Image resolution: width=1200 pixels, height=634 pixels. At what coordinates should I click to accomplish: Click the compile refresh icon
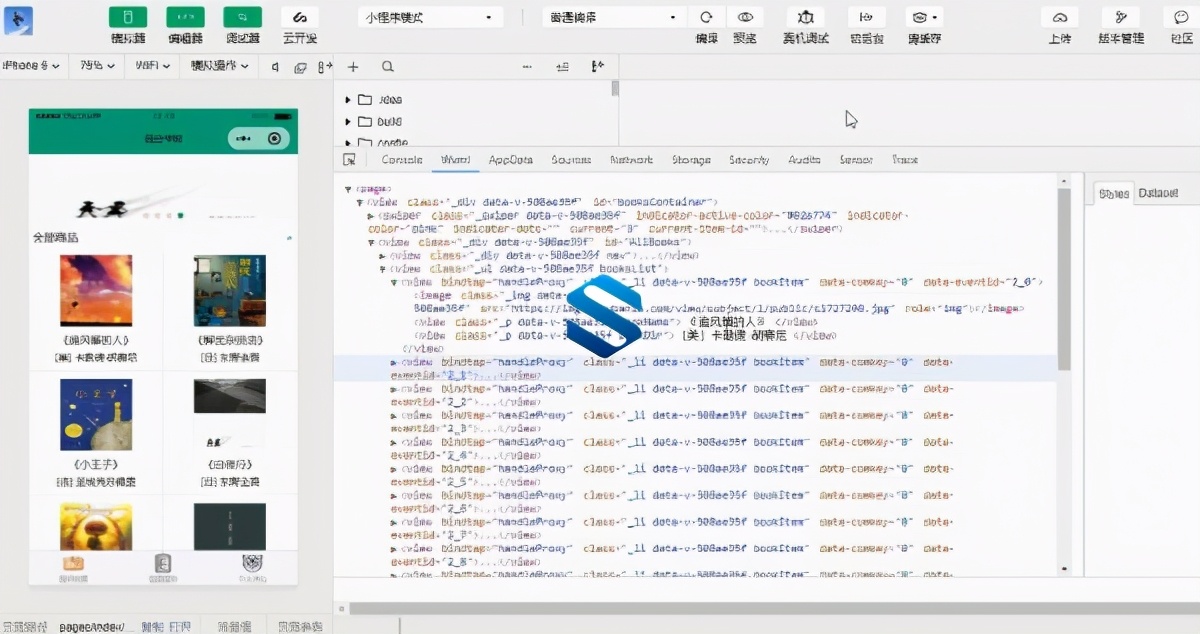[706, 17]
